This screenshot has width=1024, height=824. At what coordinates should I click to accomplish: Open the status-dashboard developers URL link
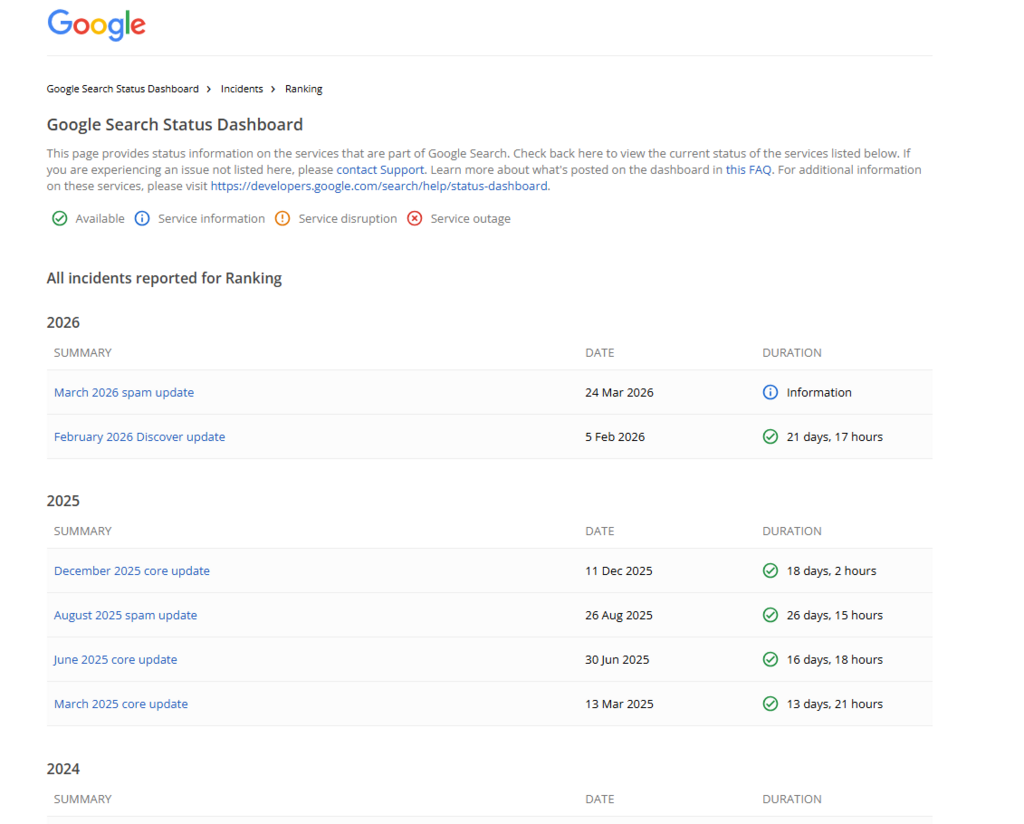[x=380, y=185]
